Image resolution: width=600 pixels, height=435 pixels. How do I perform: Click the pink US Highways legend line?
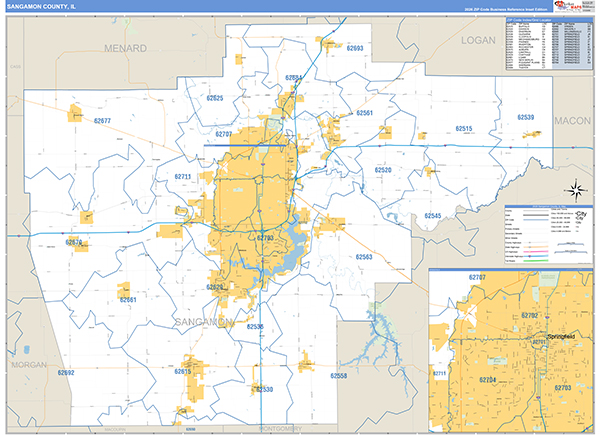(536, 252)
